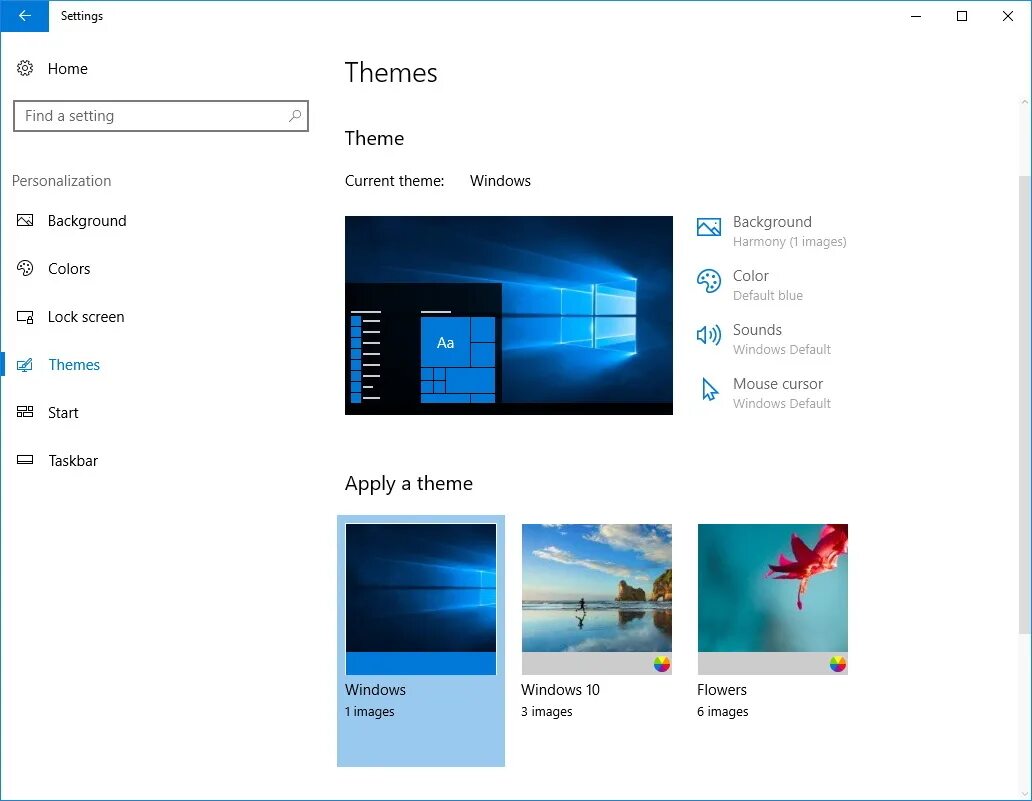Open Color Default blue setting
Image resolution: width=1032 pixels, height=801 pixels.
[750, 285]
